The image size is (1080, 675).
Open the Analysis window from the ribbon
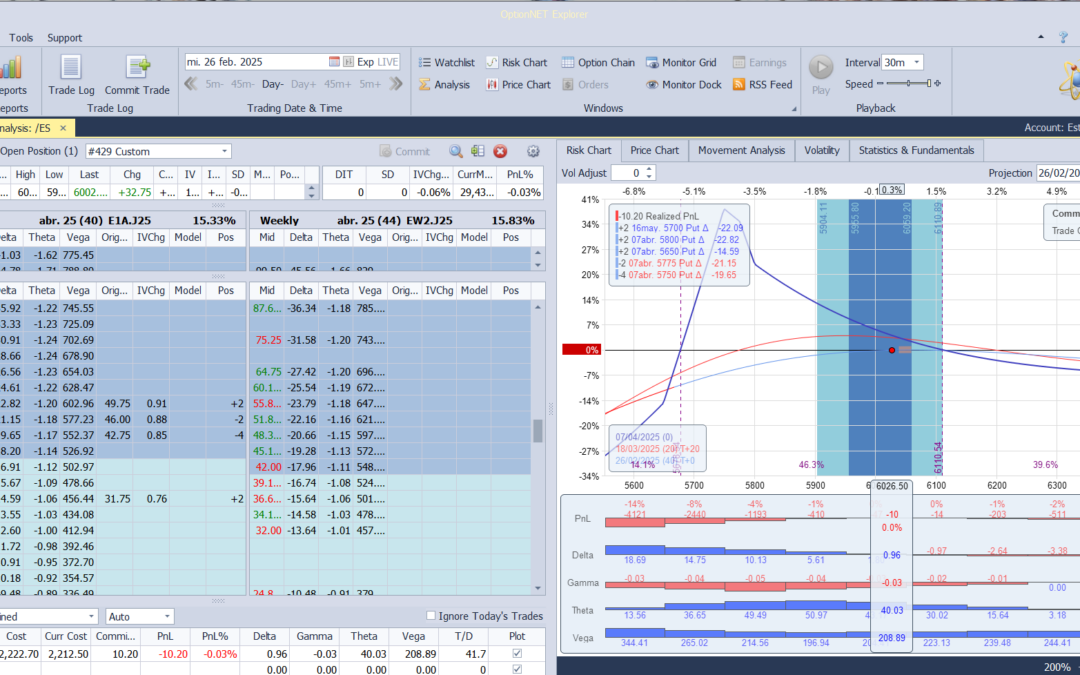tap(444, 85)
